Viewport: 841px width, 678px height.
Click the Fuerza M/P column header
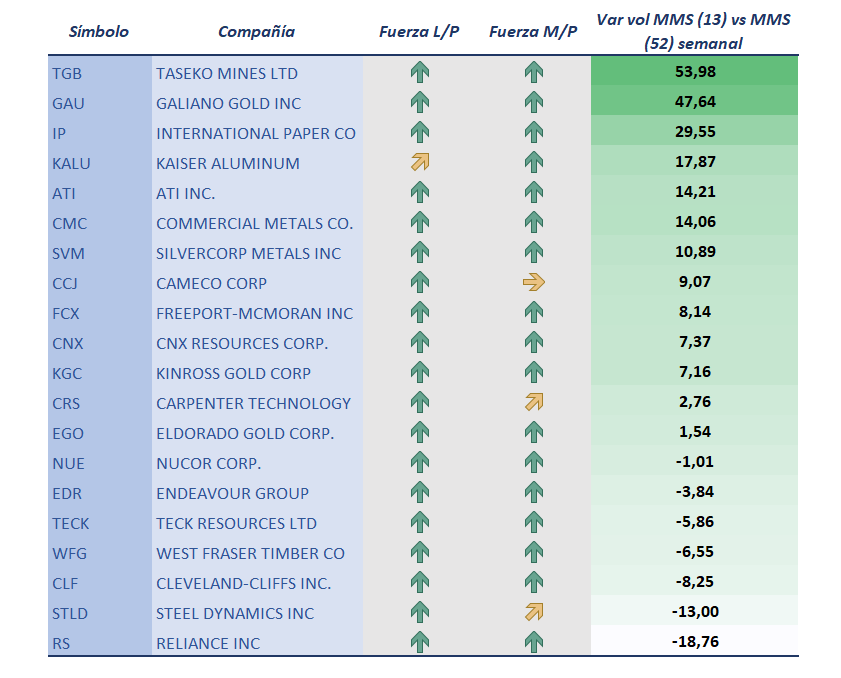[x=533, y=32]
